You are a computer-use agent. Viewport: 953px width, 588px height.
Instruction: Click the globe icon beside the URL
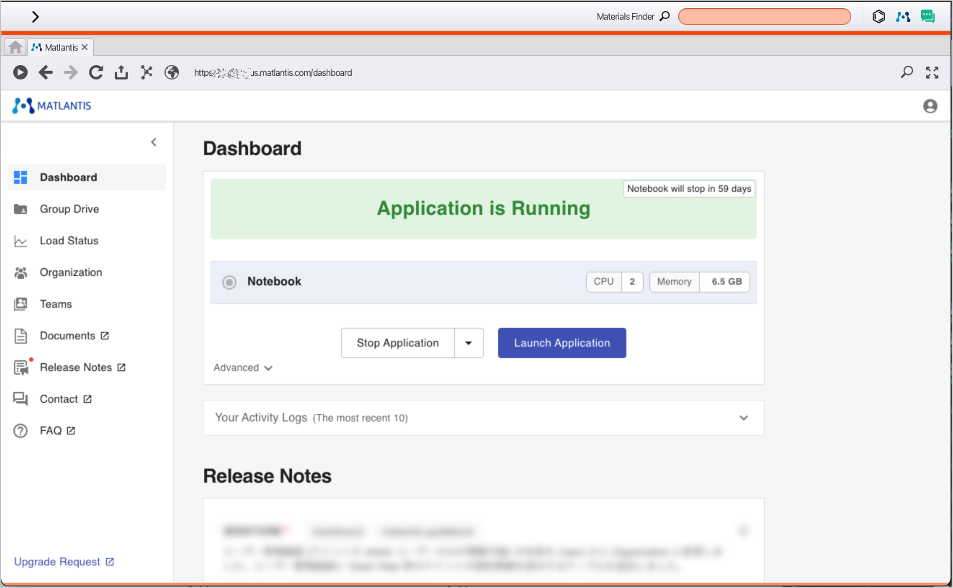click(x=172, y=72)
